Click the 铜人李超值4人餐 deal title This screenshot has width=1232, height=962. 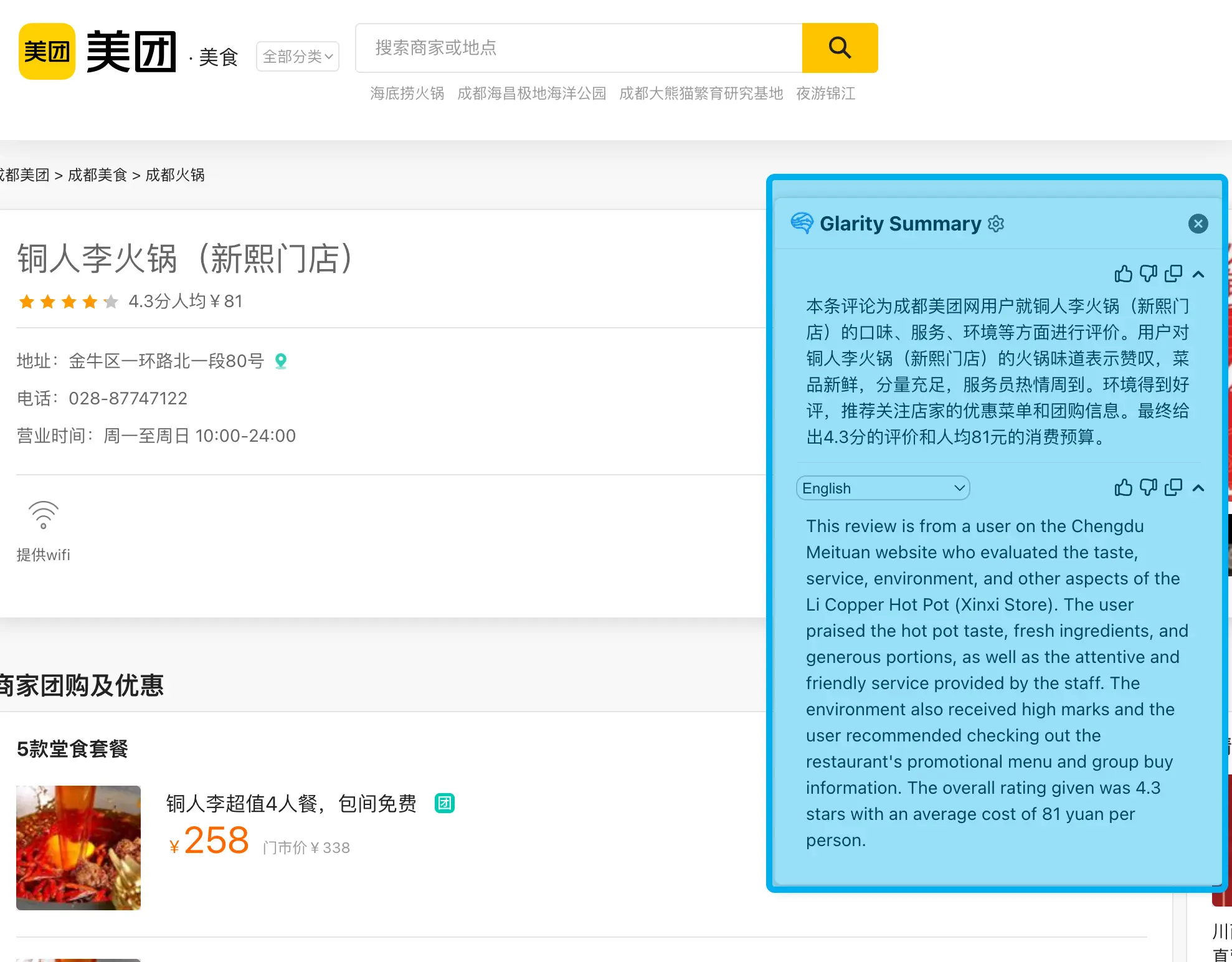tap(290, 804)
